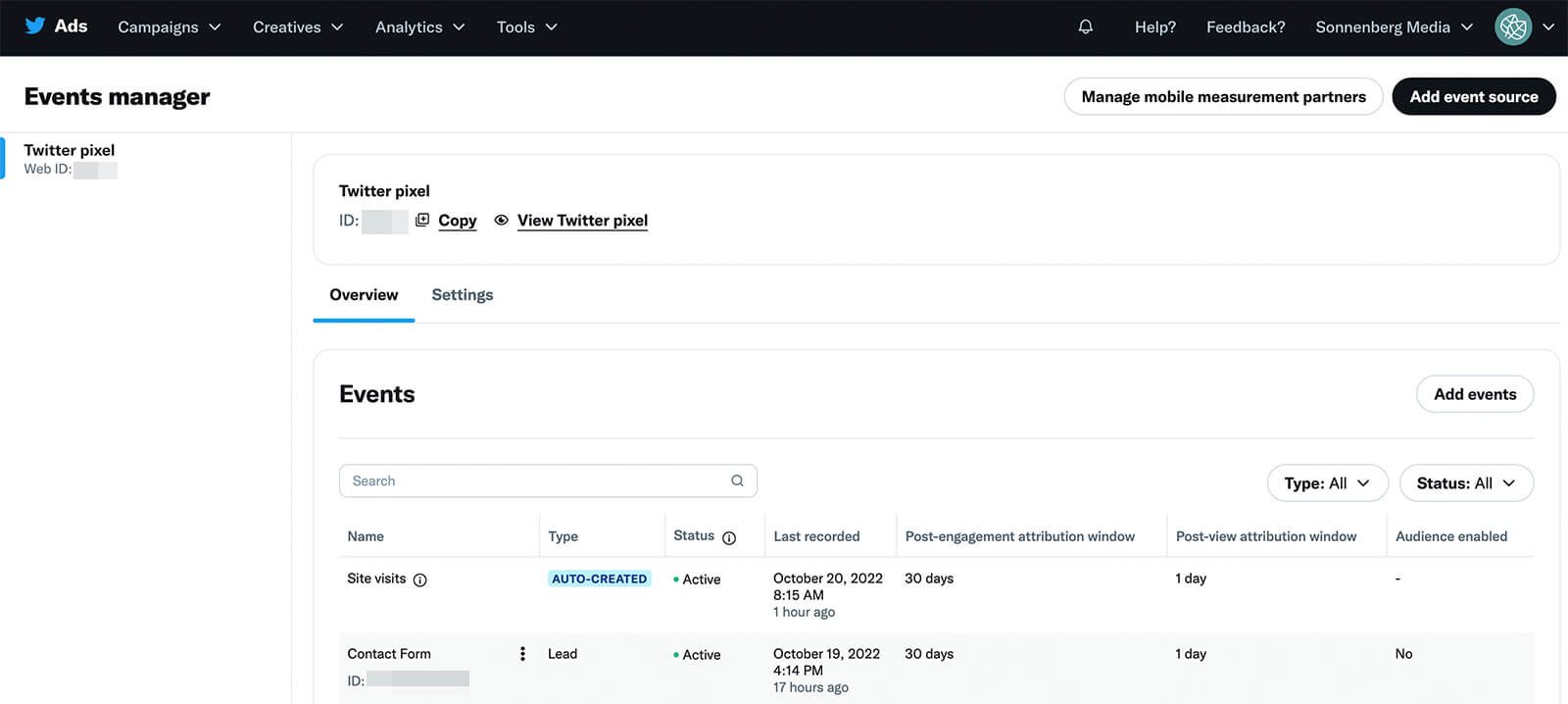
Task: Click the Type column header
Action: (563, 536)
